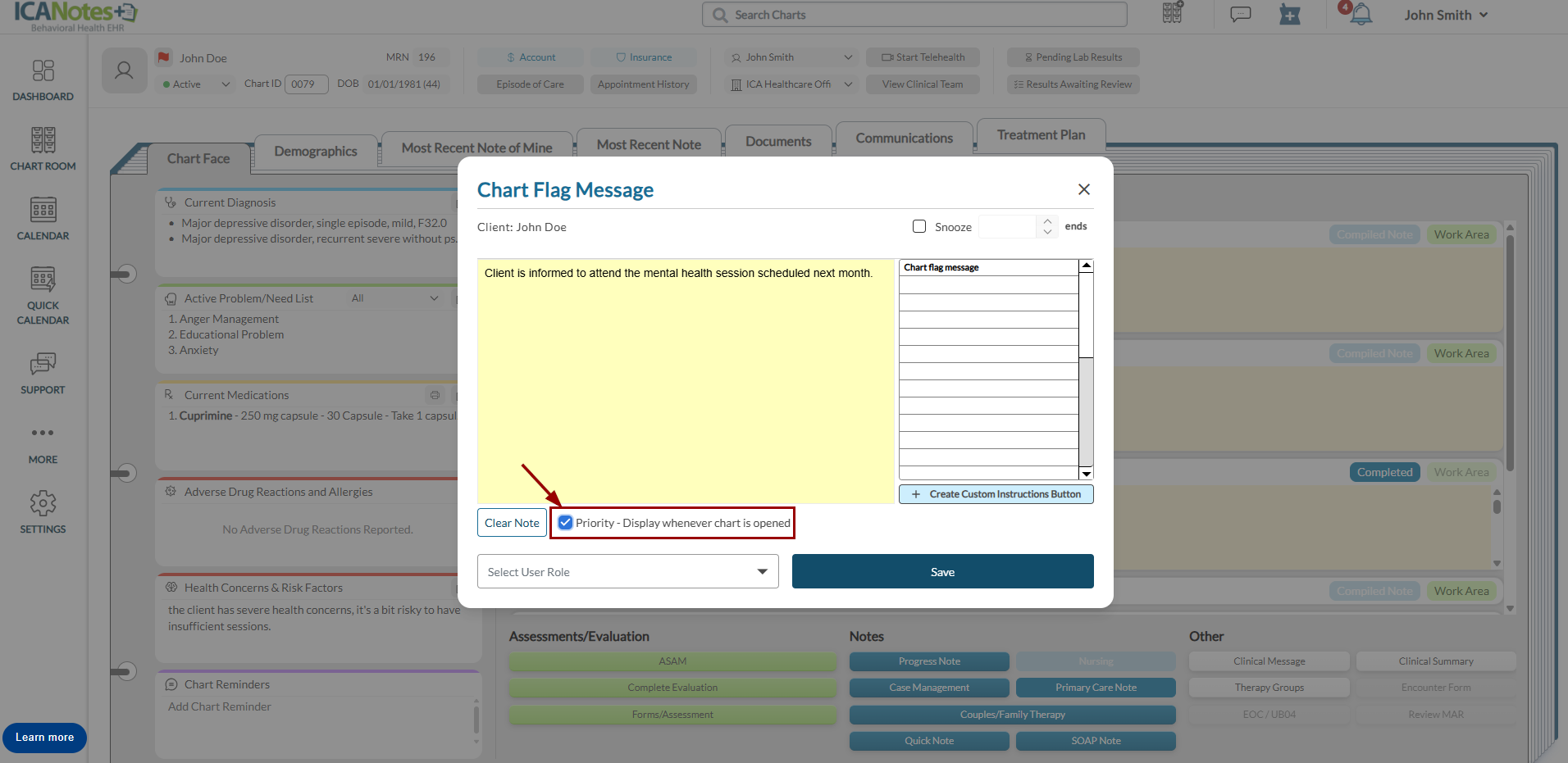This screenshot has height=763, width=1568.
Task: Open the Most Recent Note tab
Action: click(x=649, y=144)
